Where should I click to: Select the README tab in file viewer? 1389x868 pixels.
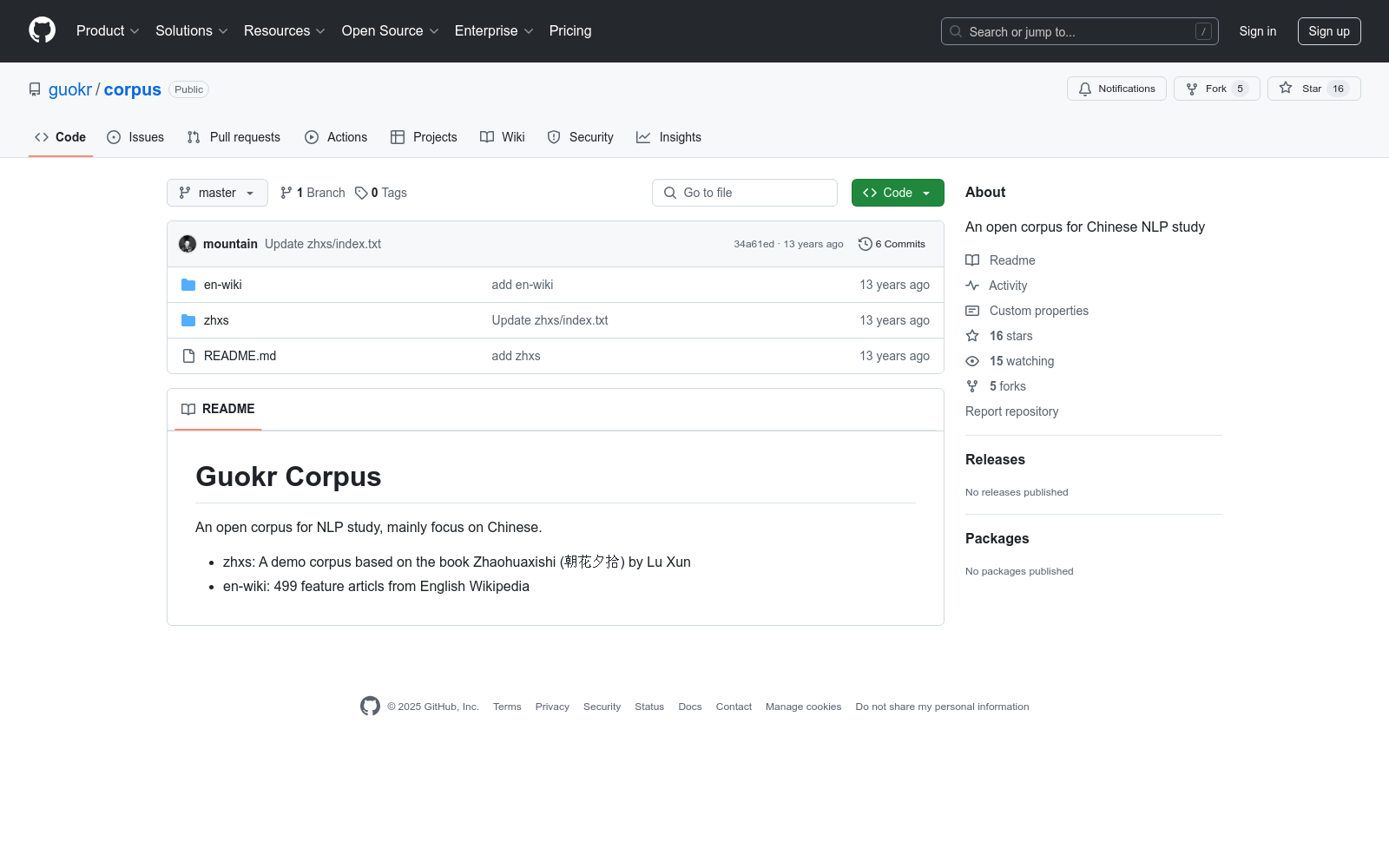[218, 409]
